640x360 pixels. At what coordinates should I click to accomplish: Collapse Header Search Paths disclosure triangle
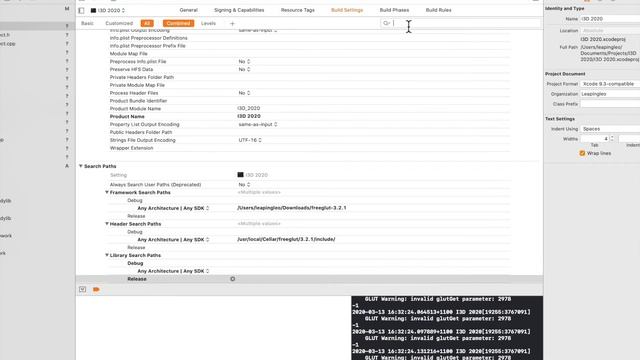coord(107,224)
